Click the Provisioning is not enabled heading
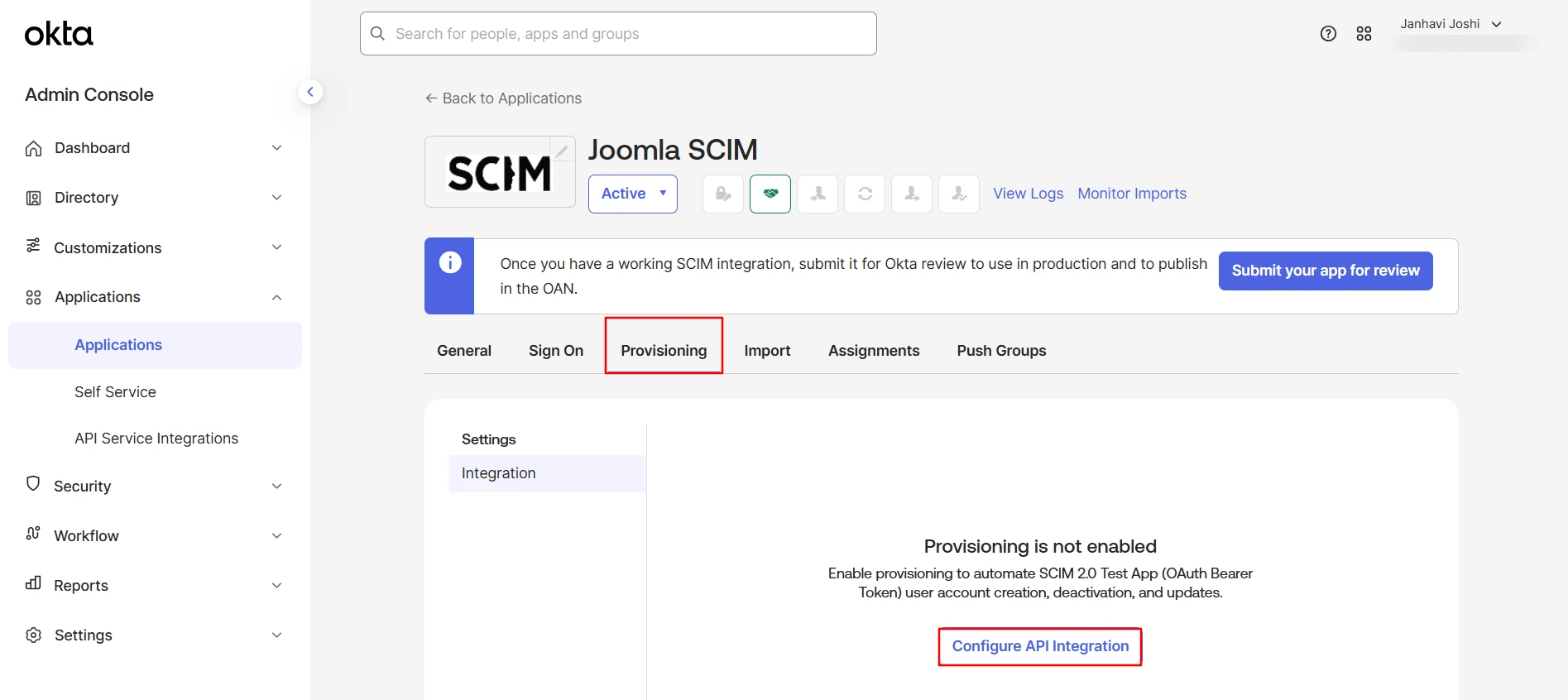Screen dimensions: 1568x700 point(1040,547)
